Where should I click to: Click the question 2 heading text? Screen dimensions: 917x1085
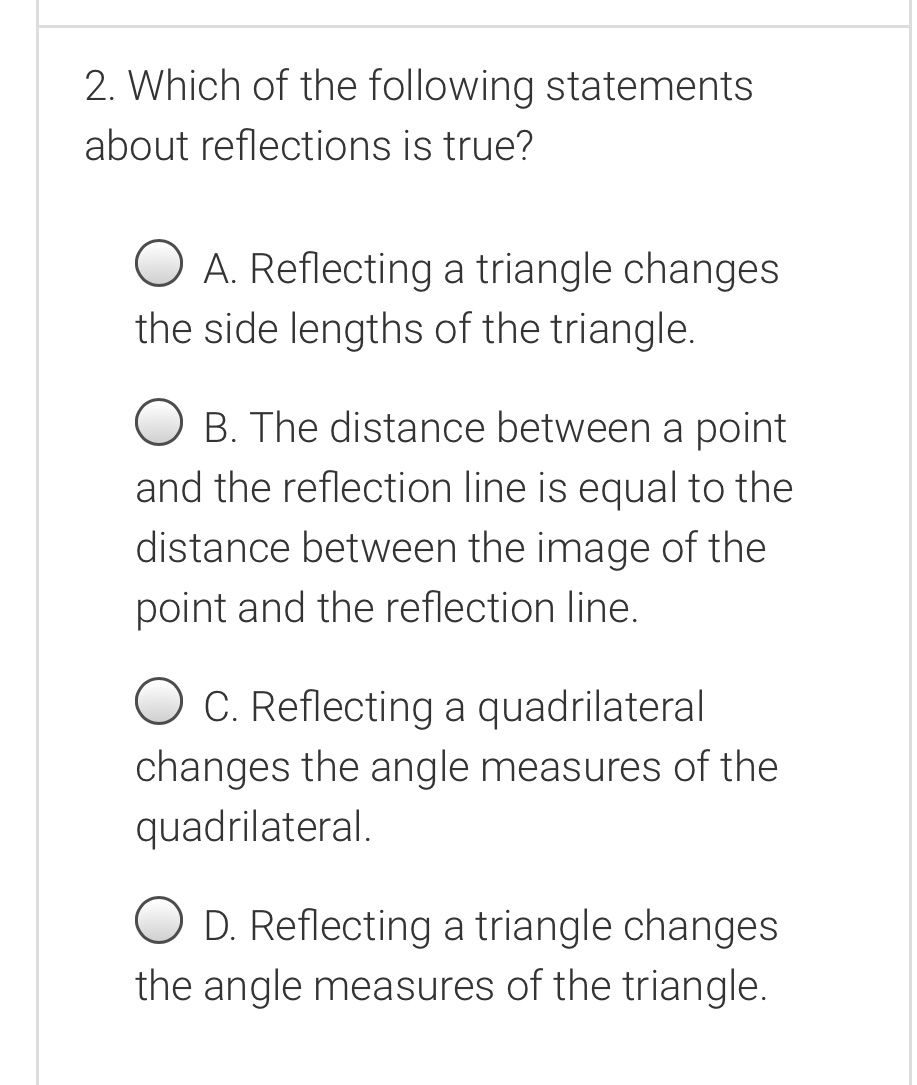point(417,86)
